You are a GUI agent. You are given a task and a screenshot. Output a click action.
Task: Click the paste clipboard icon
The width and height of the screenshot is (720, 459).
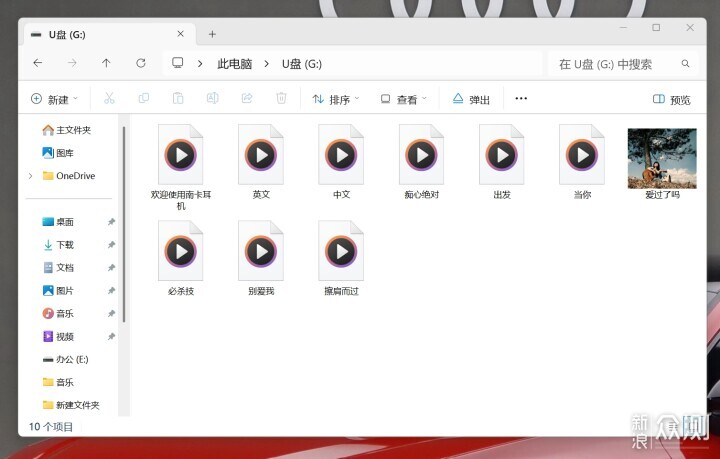click(x=178, y=98)
